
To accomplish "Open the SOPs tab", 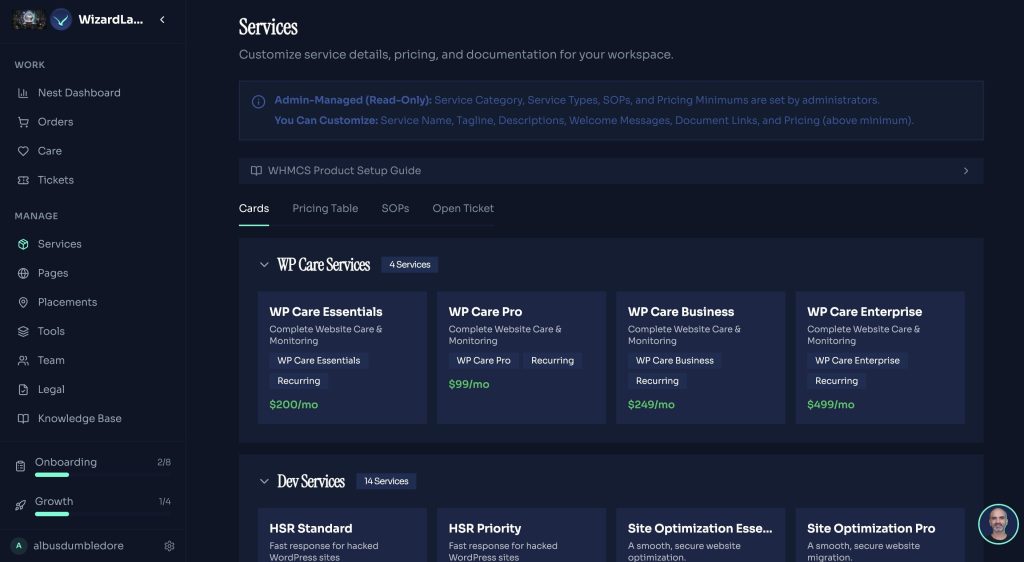I will pos(395,208).
